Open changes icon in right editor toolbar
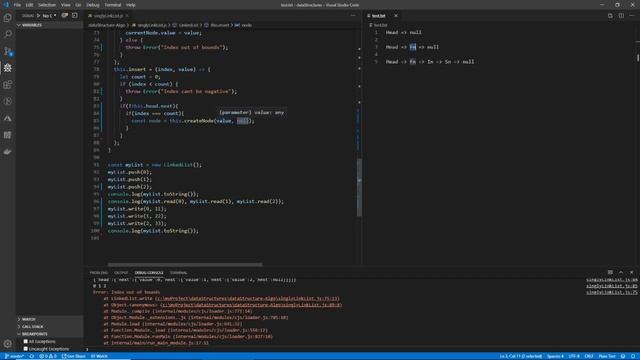The image size is (640, 360). click(x=610, y=16)
